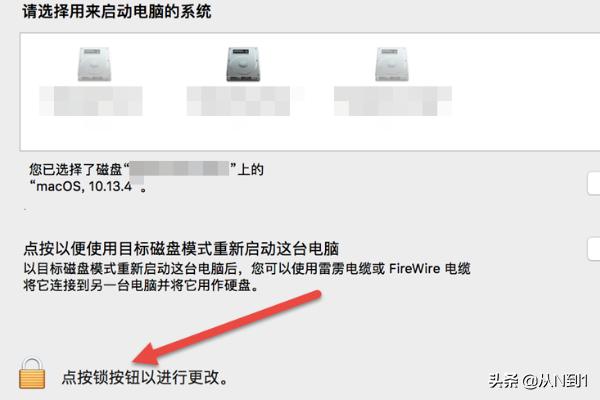Select the middle highlighted startup disk icon
Image resolution: width=600 pixels, height=400 pixels.
pyautogui.click(x=243, y=64)
